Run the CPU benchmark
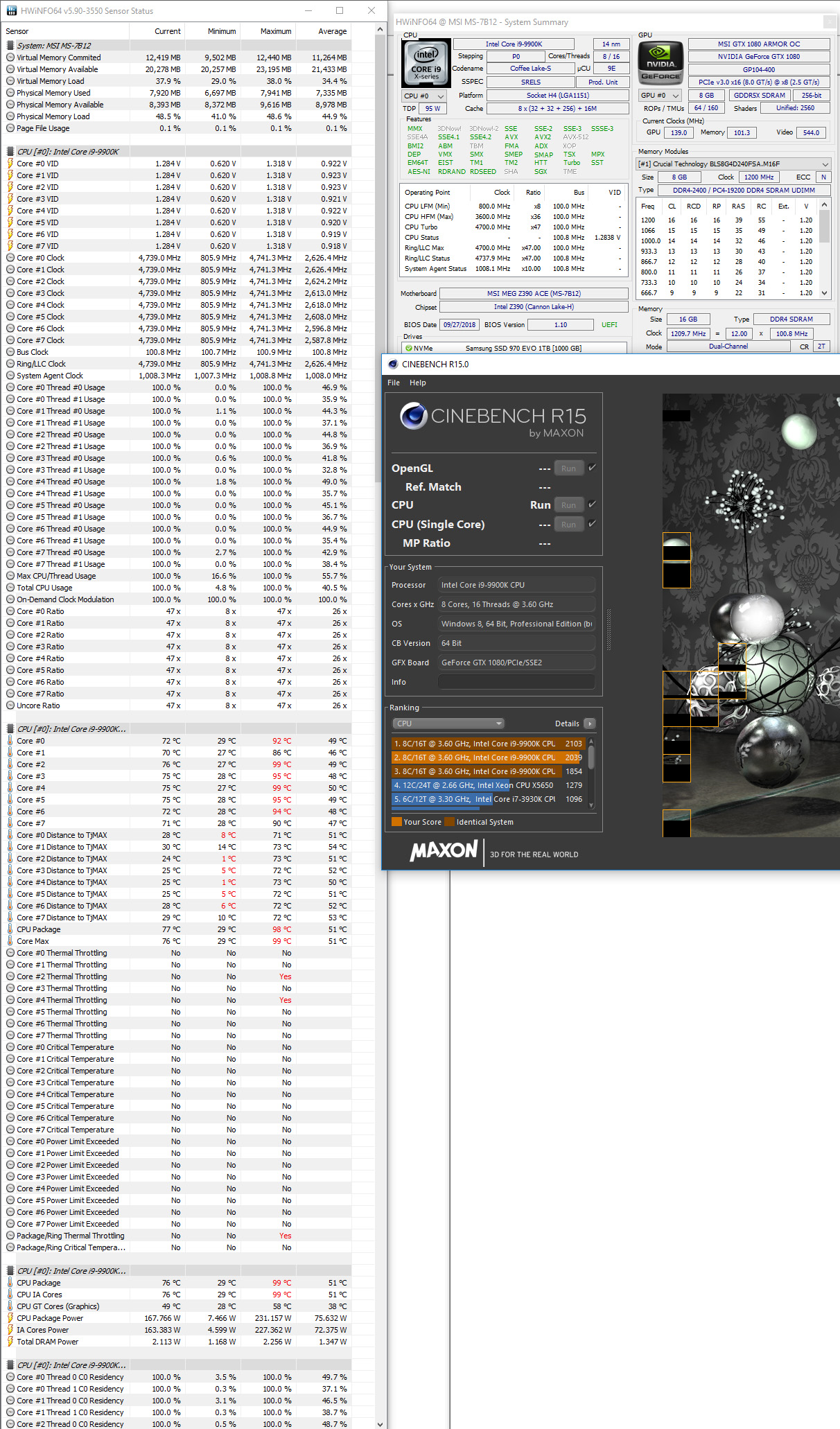Image resolution: width=840 pixels, height=1429 pixels. [568, 505]
